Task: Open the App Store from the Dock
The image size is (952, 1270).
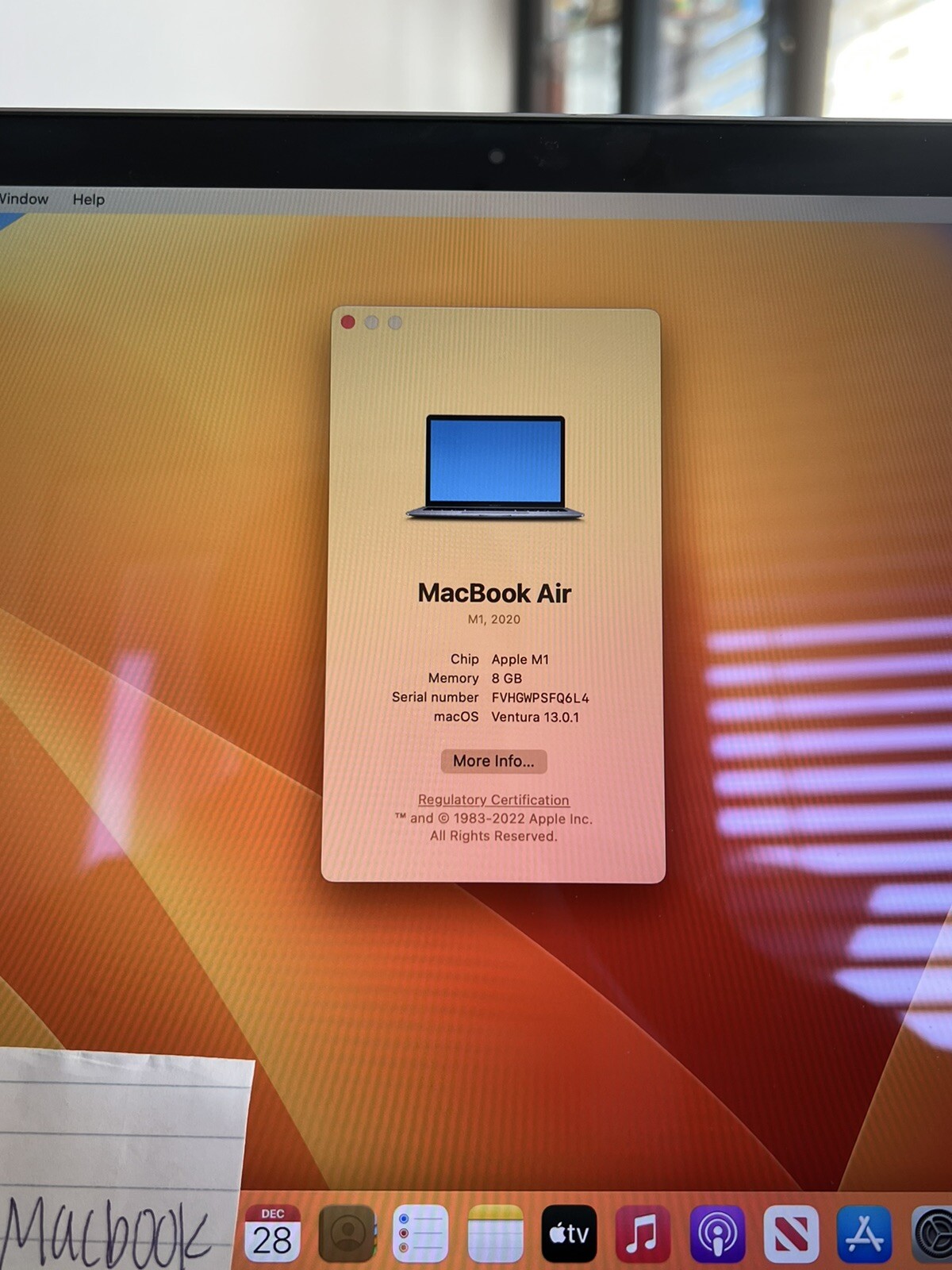Action: [865, 1233]
